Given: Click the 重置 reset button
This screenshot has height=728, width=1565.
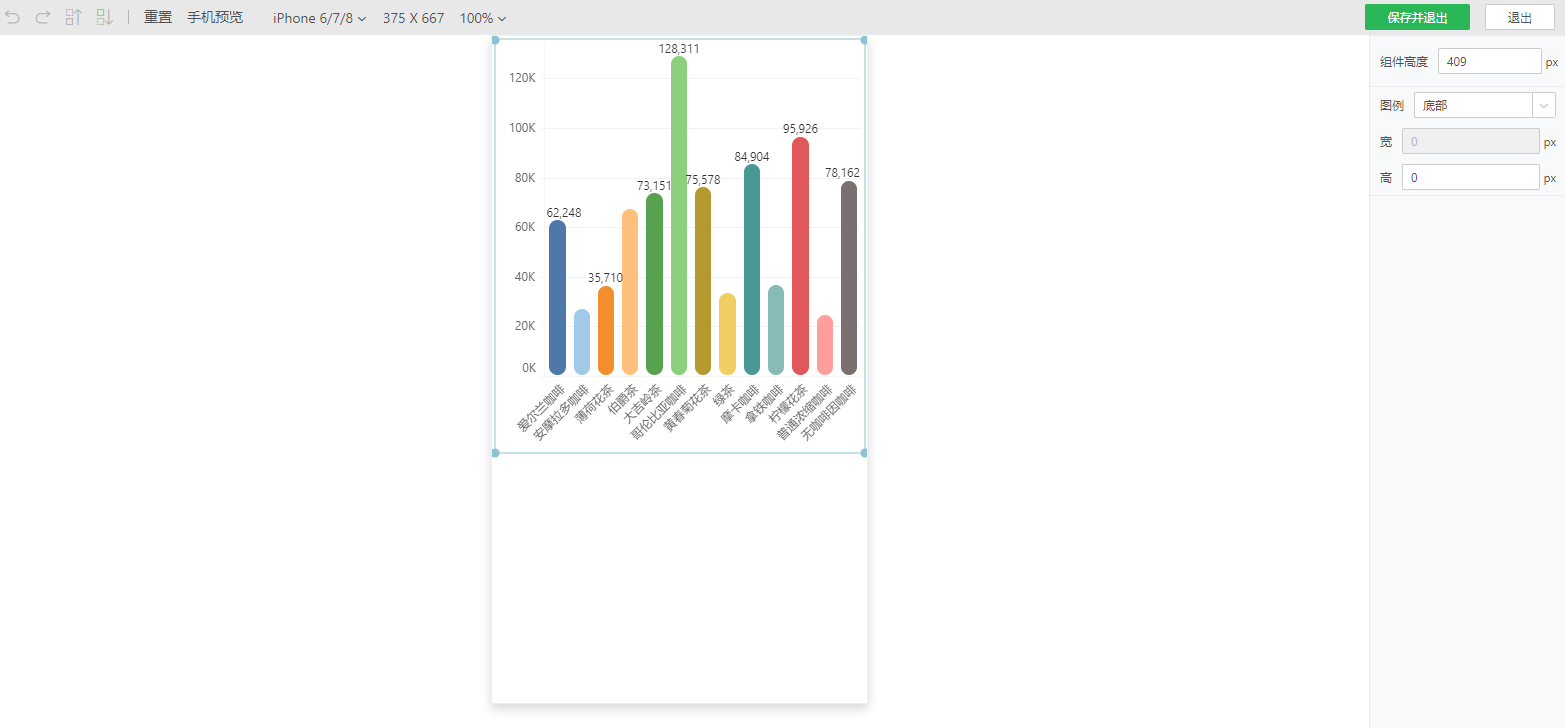Looking at the screenshot, I should (158, 18).
